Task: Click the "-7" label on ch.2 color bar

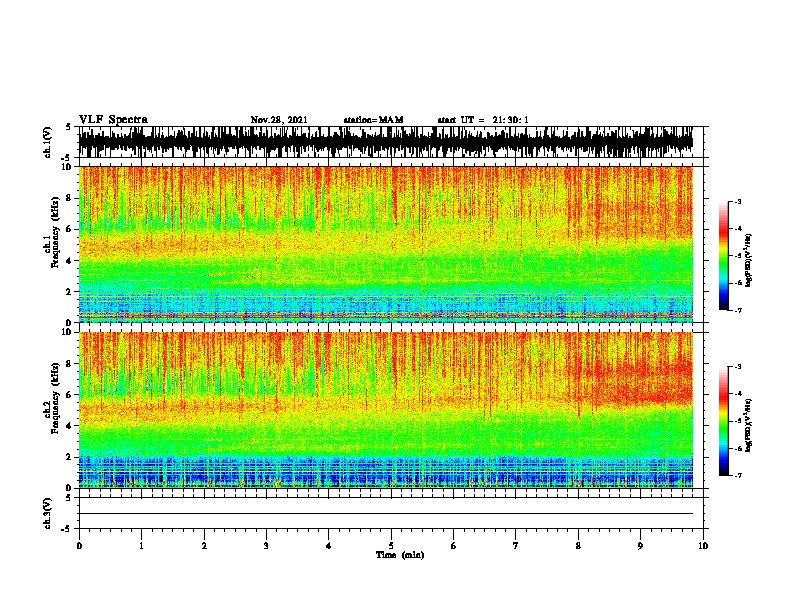Action: pyautogui.click(x=738, y=475)
